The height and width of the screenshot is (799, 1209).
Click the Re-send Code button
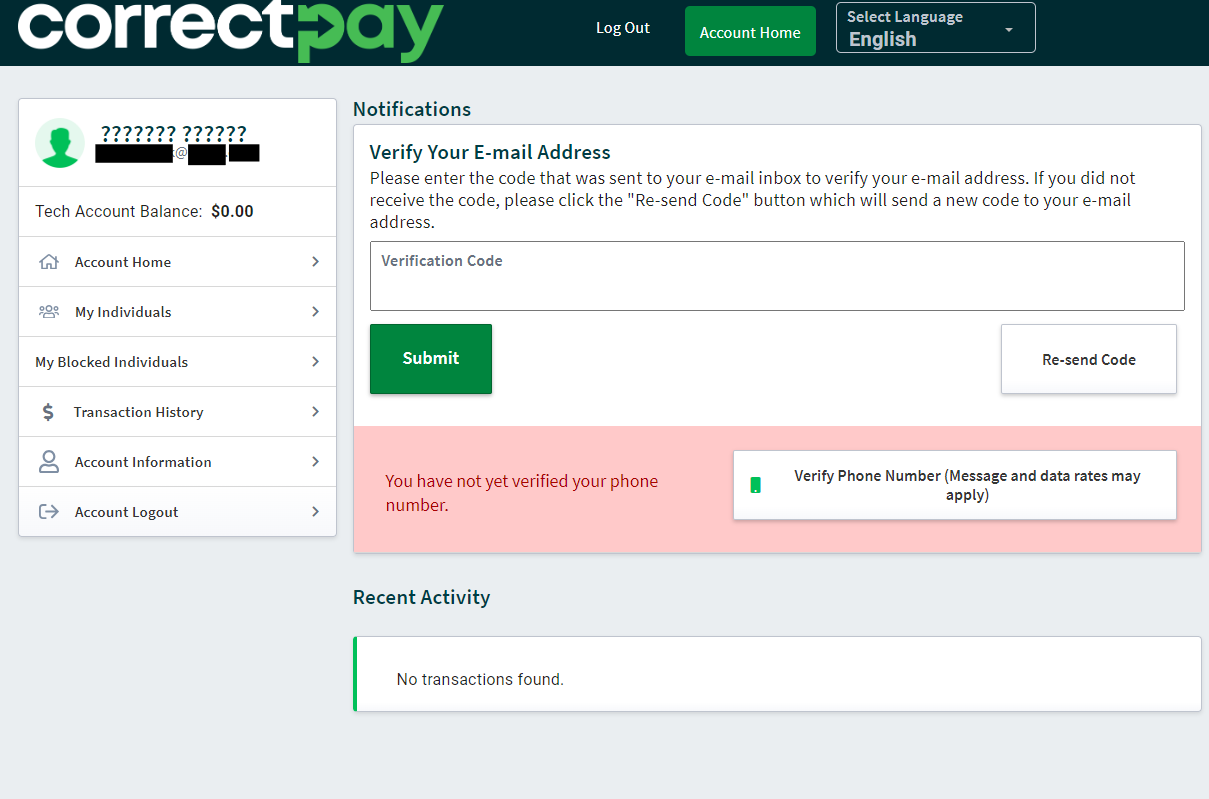point(1088,360)
